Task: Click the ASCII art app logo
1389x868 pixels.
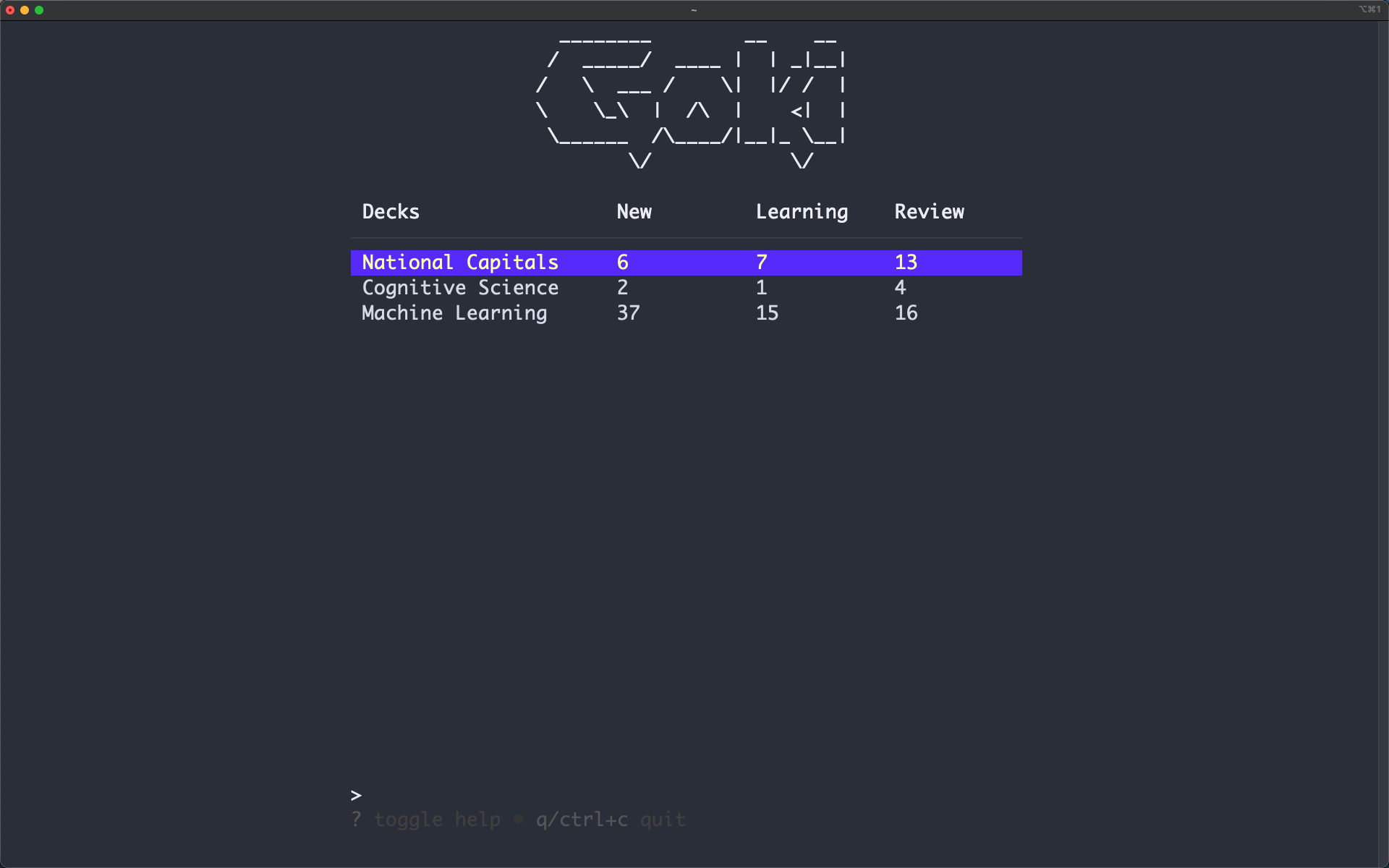Action: pos(691,101)
